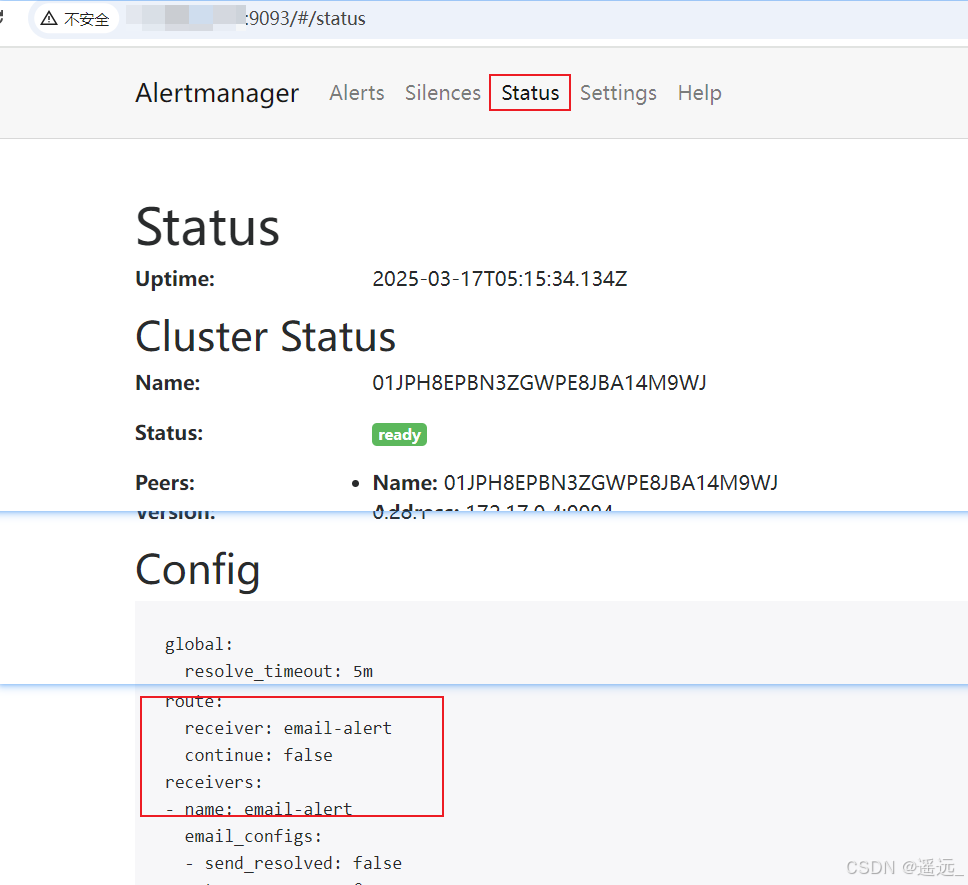Click the receiver: email-alert config line
Image resolution: width=968 pixels, height=885 pixels.
[288, 728]
